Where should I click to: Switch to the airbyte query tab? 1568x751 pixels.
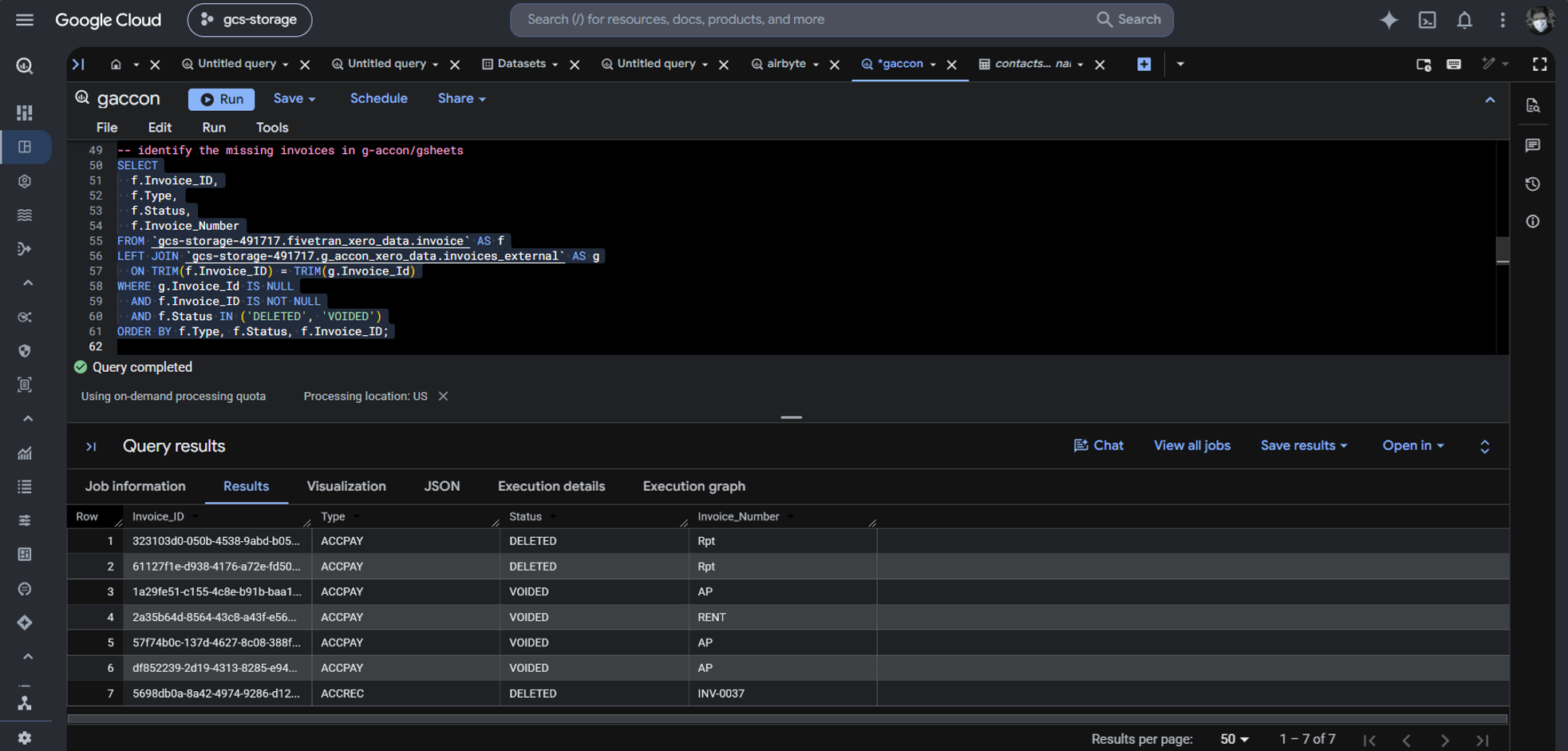tap(786, 64)
